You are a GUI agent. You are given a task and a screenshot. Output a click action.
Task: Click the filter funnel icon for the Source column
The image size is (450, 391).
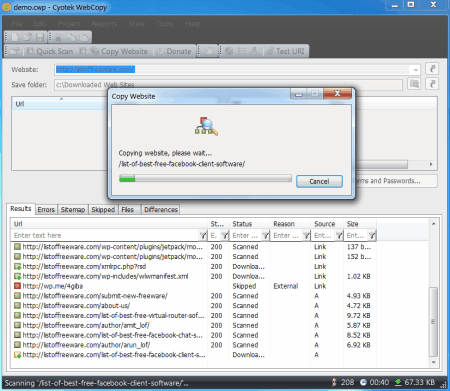(x=339, y=236)
